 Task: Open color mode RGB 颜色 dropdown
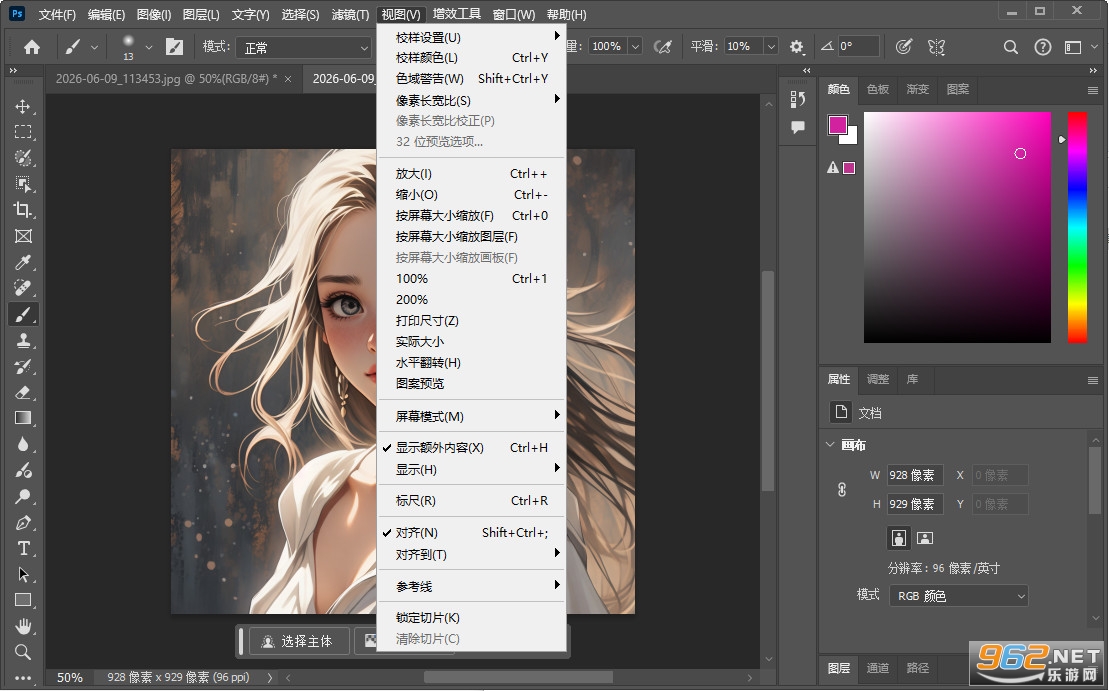tap(958, 596)
